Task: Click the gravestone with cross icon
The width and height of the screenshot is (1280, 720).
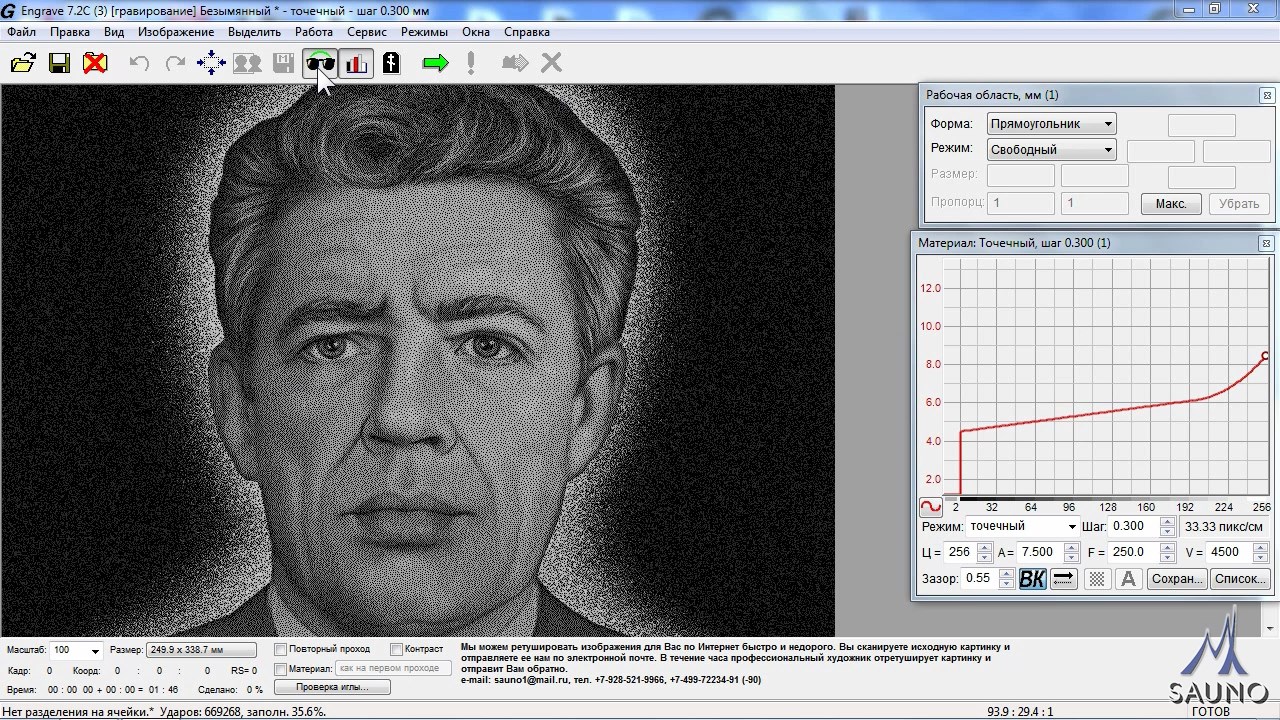Action: click(391, 64)
